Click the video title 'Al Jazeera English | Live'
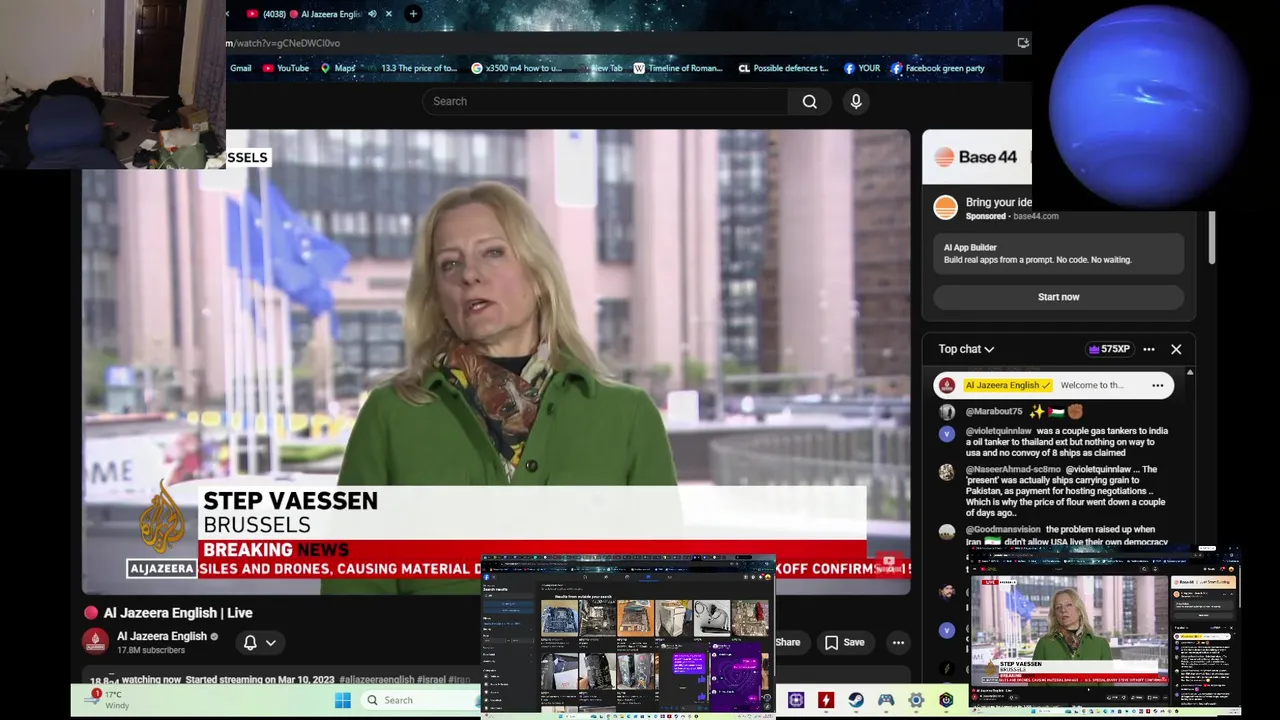Image resolution: width=1280 pixels, height=720 pixels. (178, 613)
